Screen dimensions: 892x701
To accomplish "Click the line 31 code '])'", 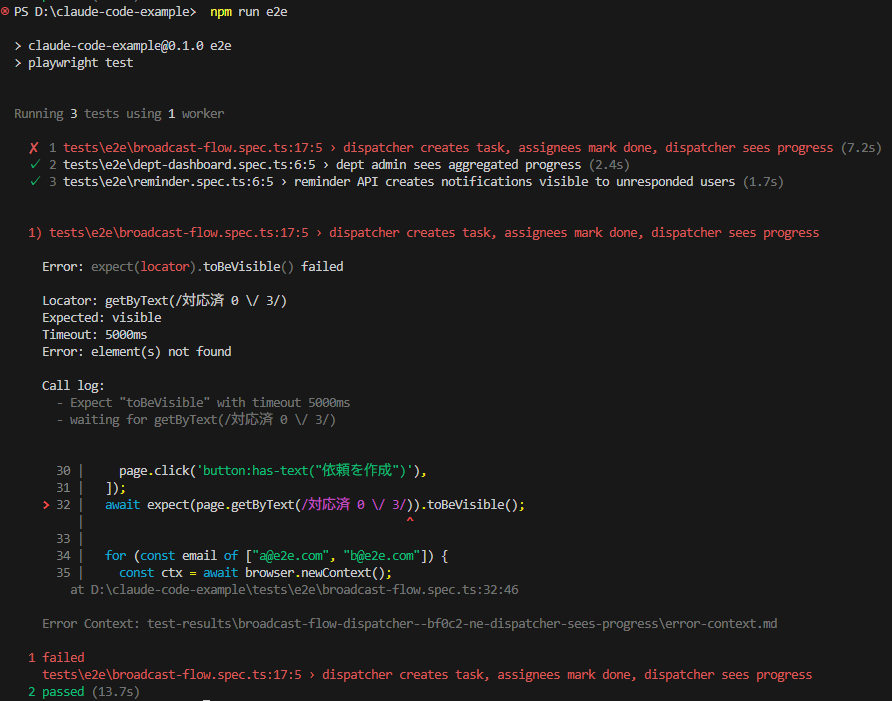I will (x=115, y=488).
